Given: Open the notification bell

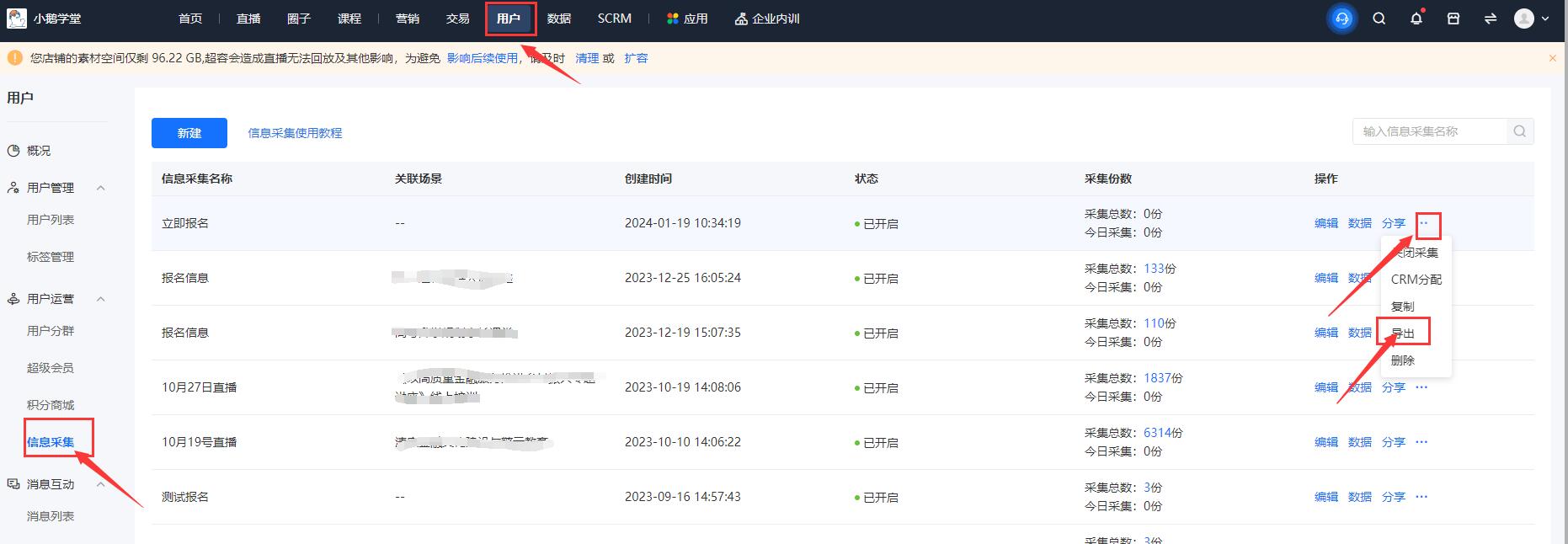Looking at the screenshot, I should (1416, 19).
